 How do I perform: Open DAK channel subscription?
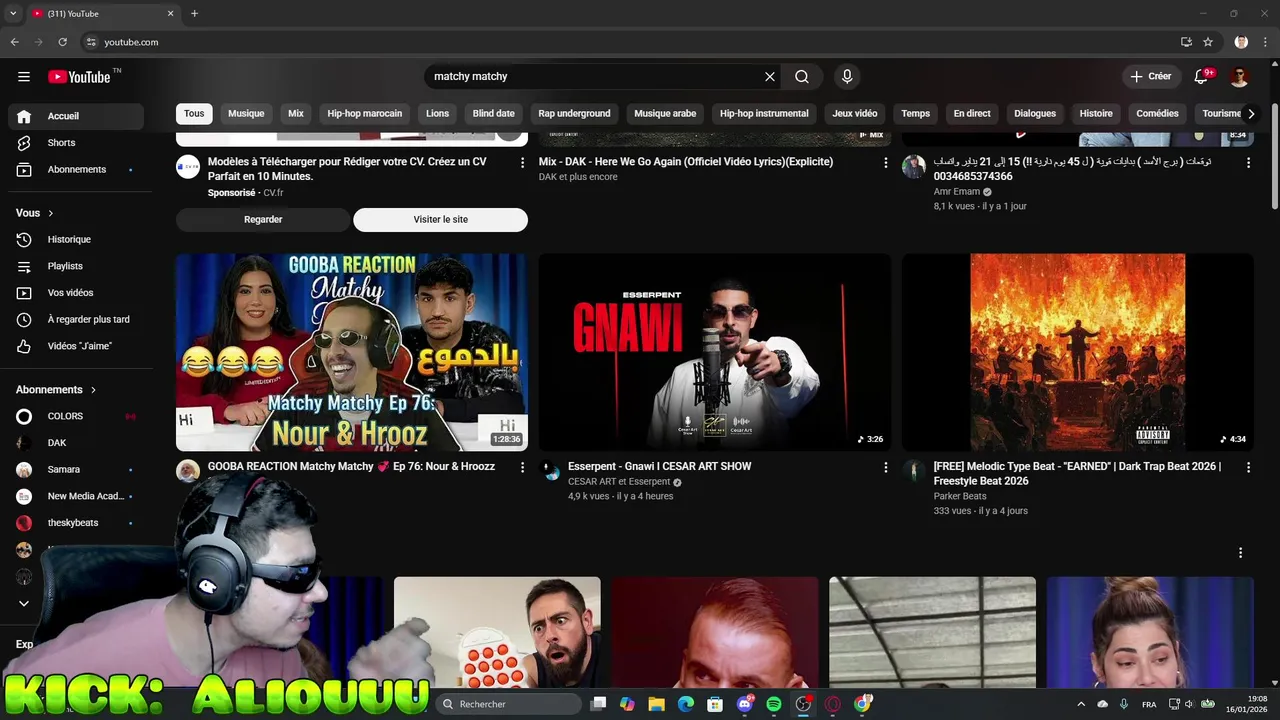click(x=76, y=443)
